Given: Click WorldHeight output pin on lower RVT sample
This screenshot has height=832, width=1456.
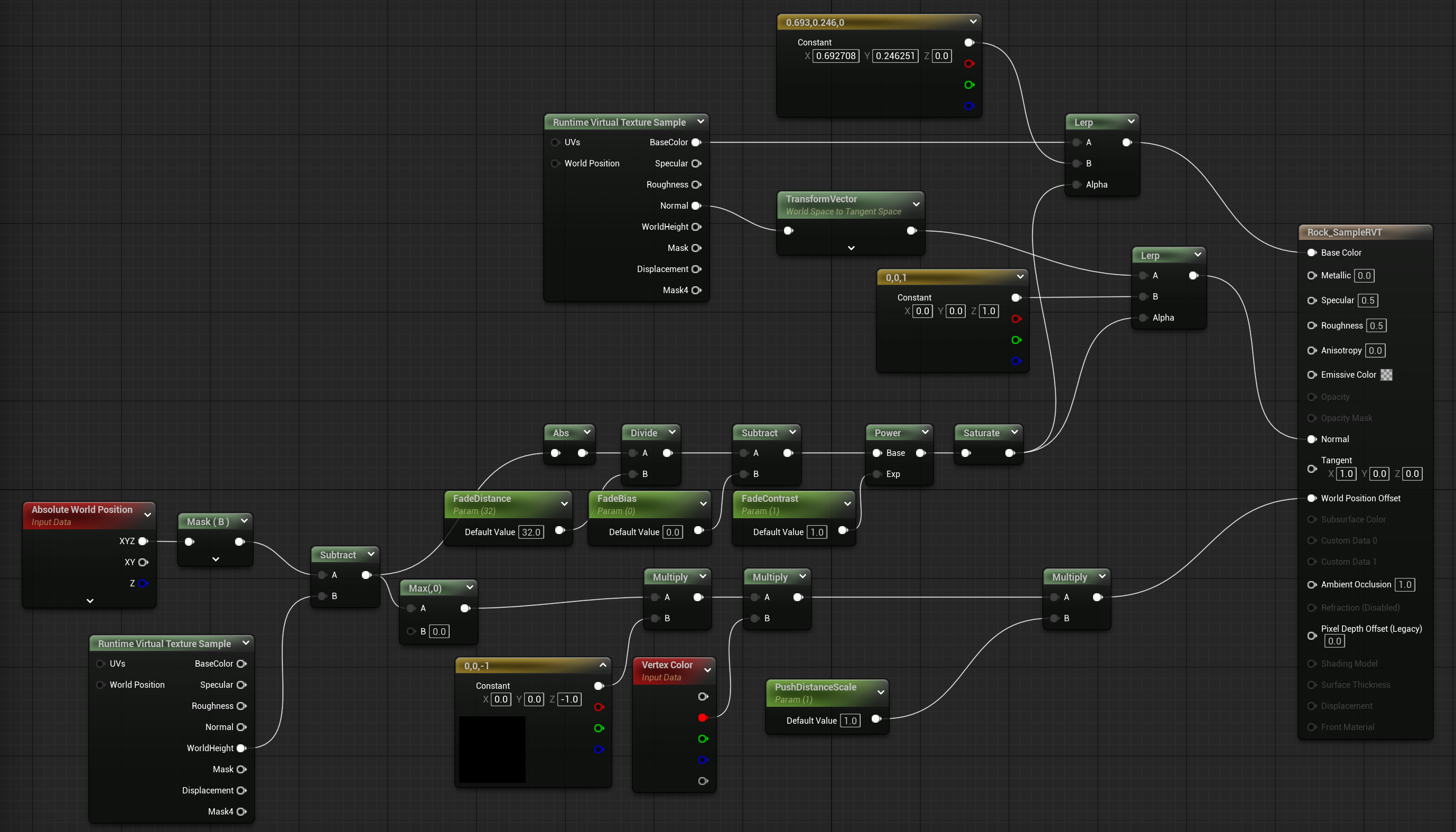Looking at the screenshot, I should 241,748.
